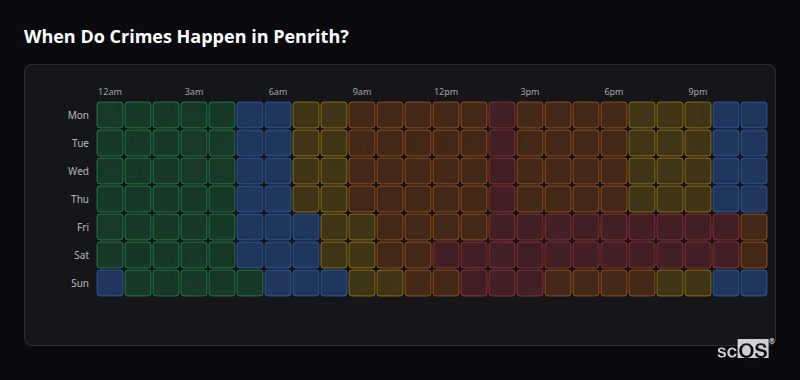Select the '6pm' column header
Screen dimensions: 800x380
(614, 92)
